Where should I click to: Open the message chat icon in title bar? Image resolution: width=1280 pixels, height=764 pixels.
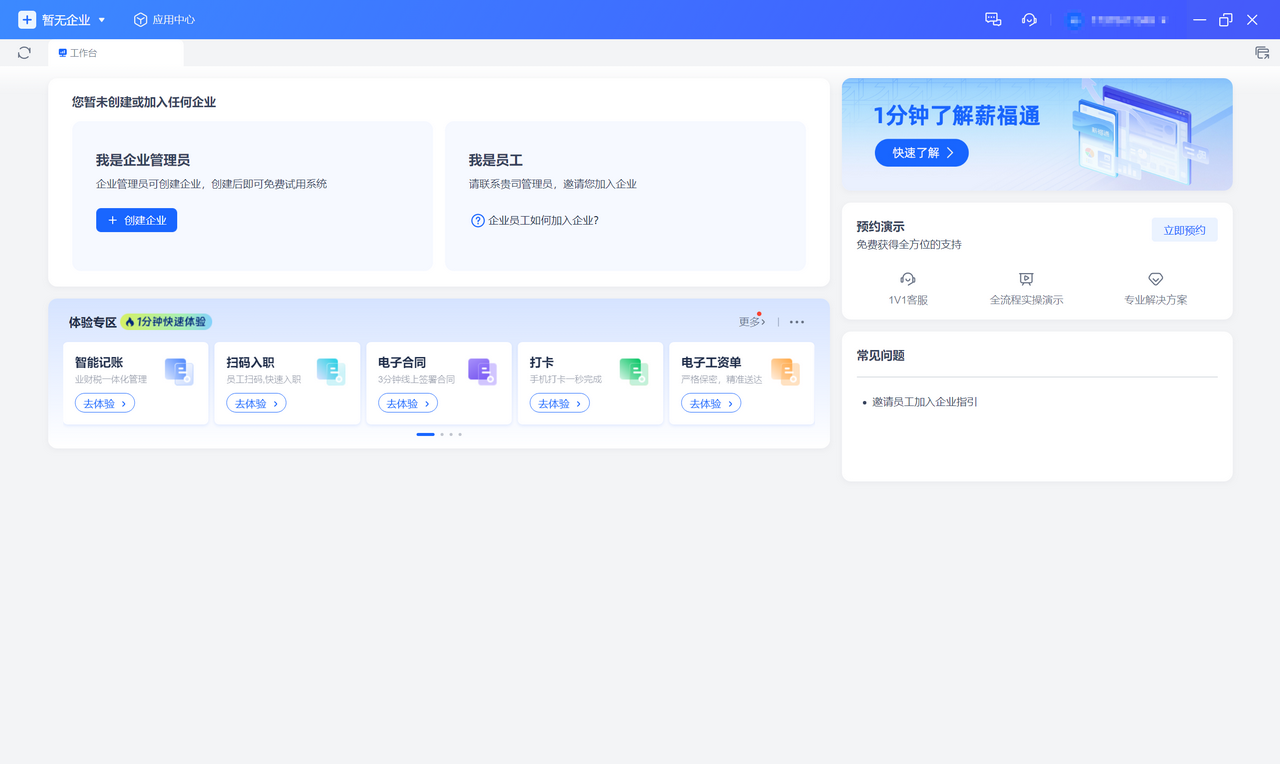[992, 19]
